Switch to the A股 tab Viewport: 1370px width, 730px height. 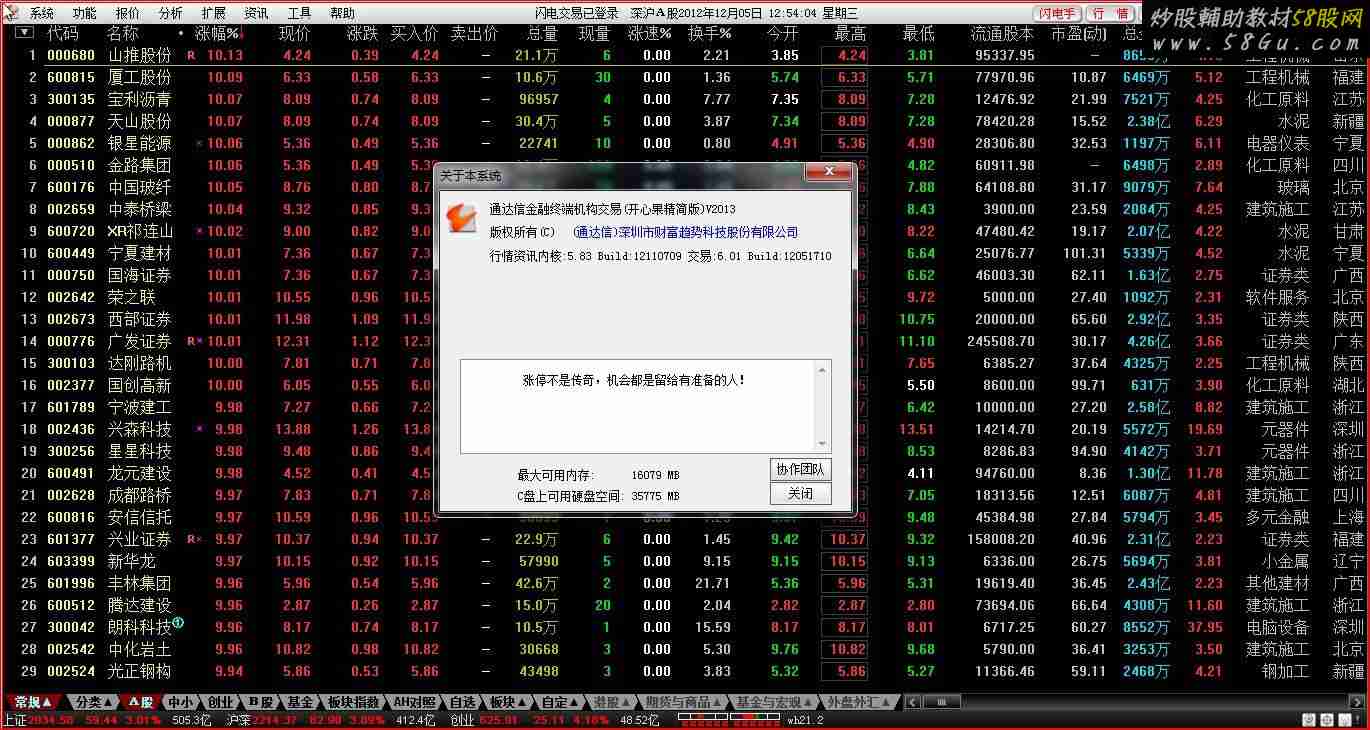click(140, 702)
